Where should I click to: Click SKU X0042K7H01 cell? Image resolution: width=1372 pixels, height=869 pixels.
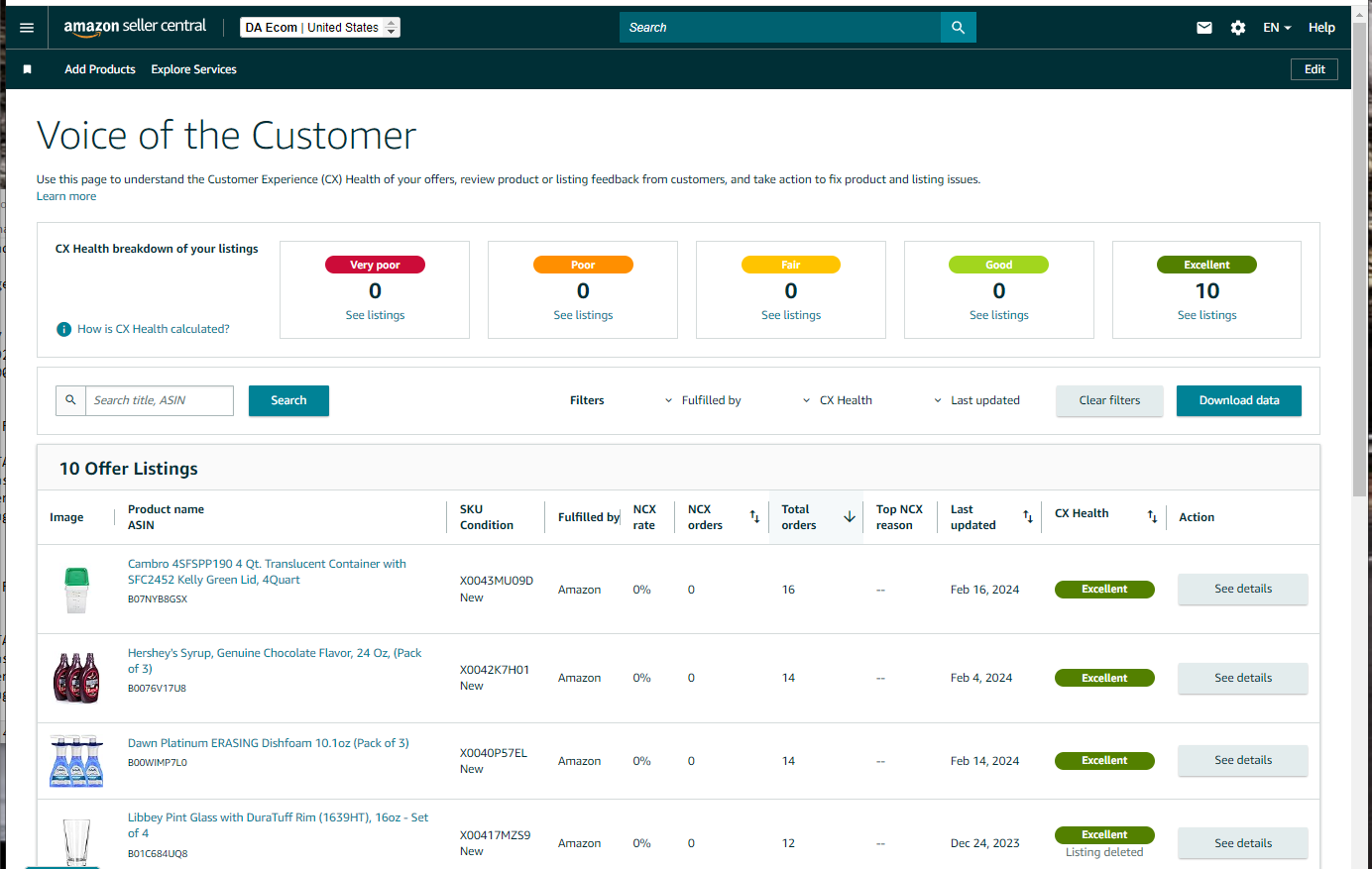tap(495, 670)
